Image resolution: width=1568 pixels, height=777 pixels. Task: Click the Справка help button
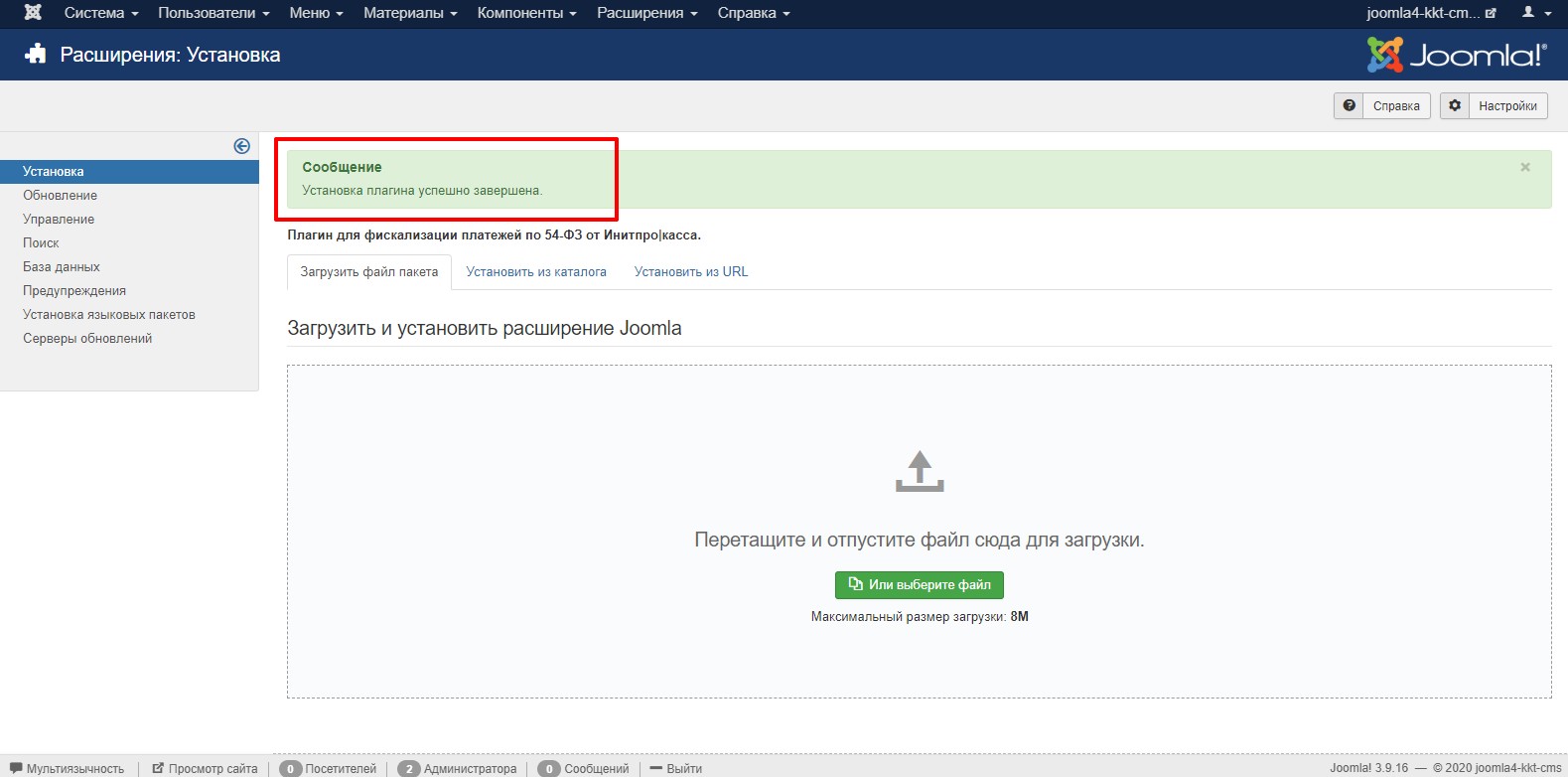(x=1383, y=106)
